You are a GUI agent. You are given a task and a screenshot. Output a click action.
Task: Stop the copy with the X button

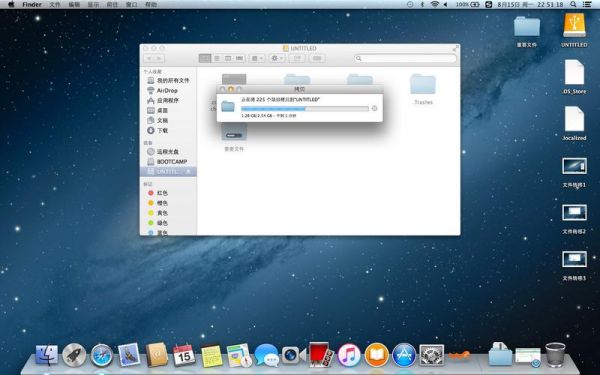tap(374, 108)
